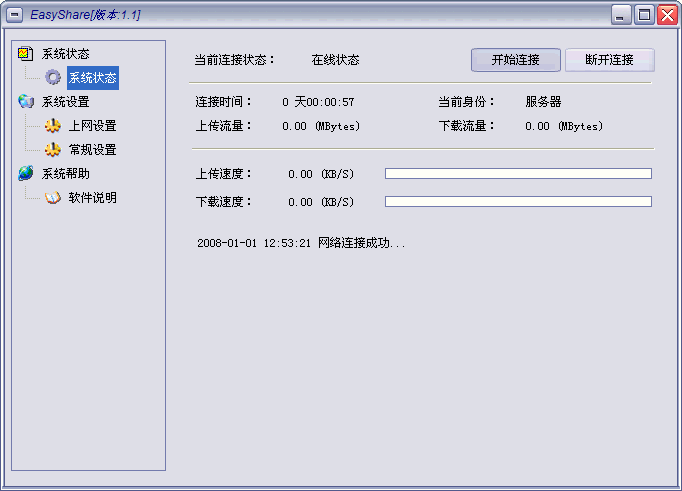This screenshot has height=491, width=682.
Task: Click the gear icon beside 系统状态 child
Action: tap(53, 77)
